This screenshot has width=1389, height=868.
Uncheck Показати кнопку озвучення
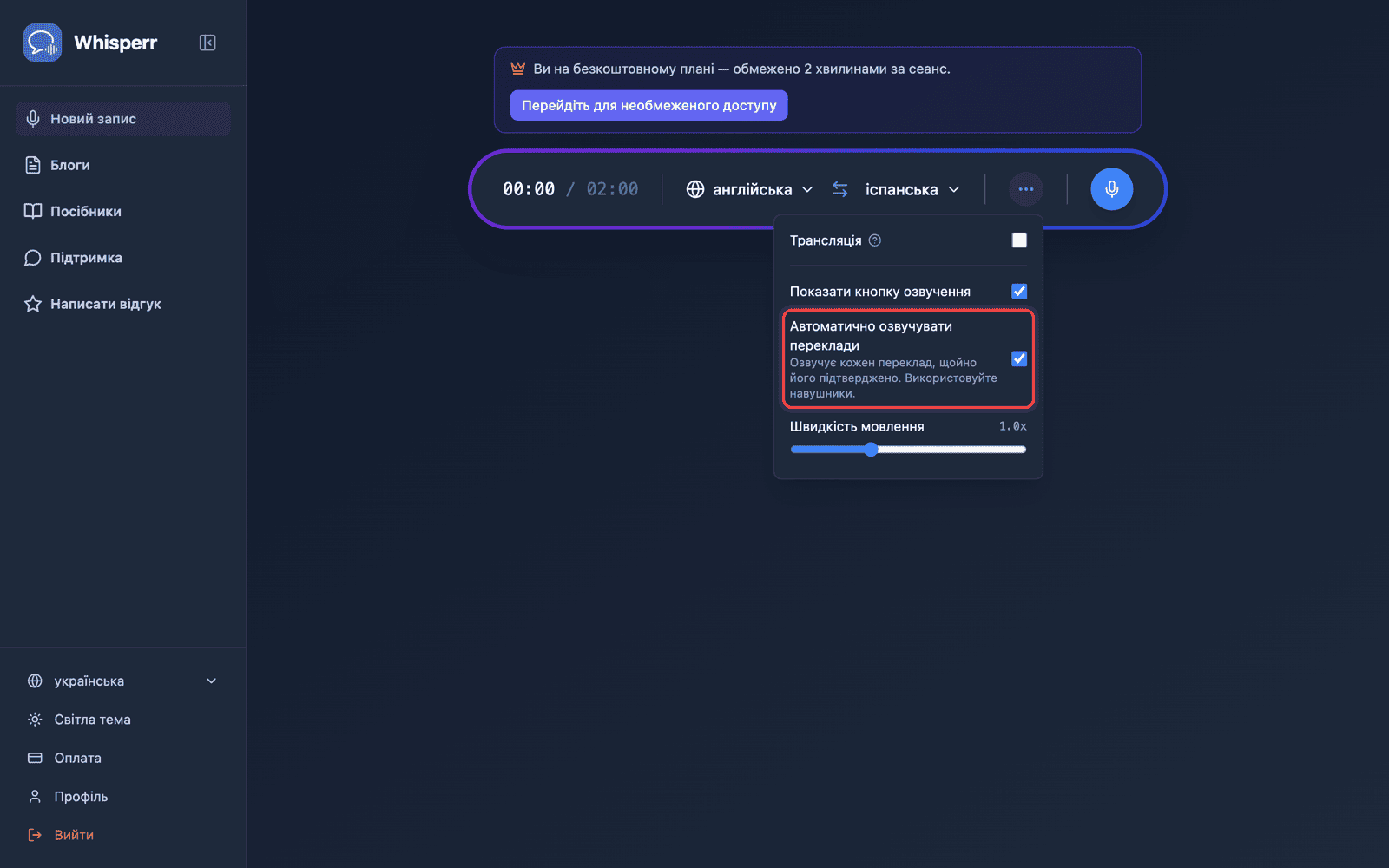click(x=1019, y=292)
